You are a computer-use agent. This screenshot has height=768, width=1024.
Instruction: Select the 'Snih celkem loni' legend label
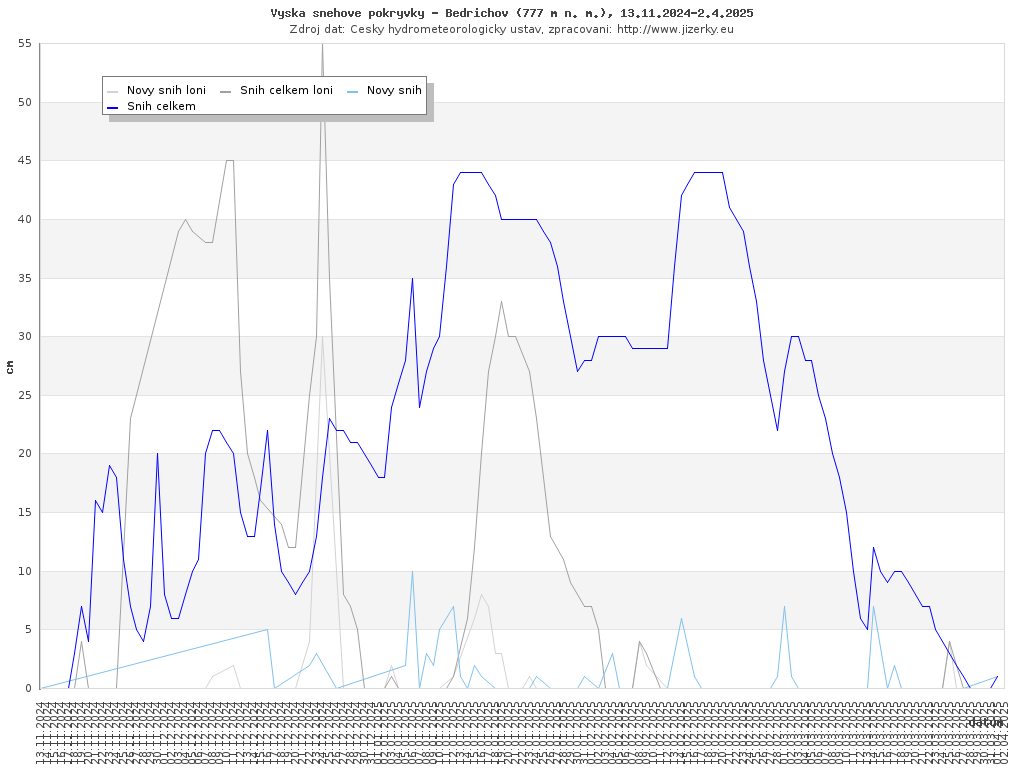[286, 91]
